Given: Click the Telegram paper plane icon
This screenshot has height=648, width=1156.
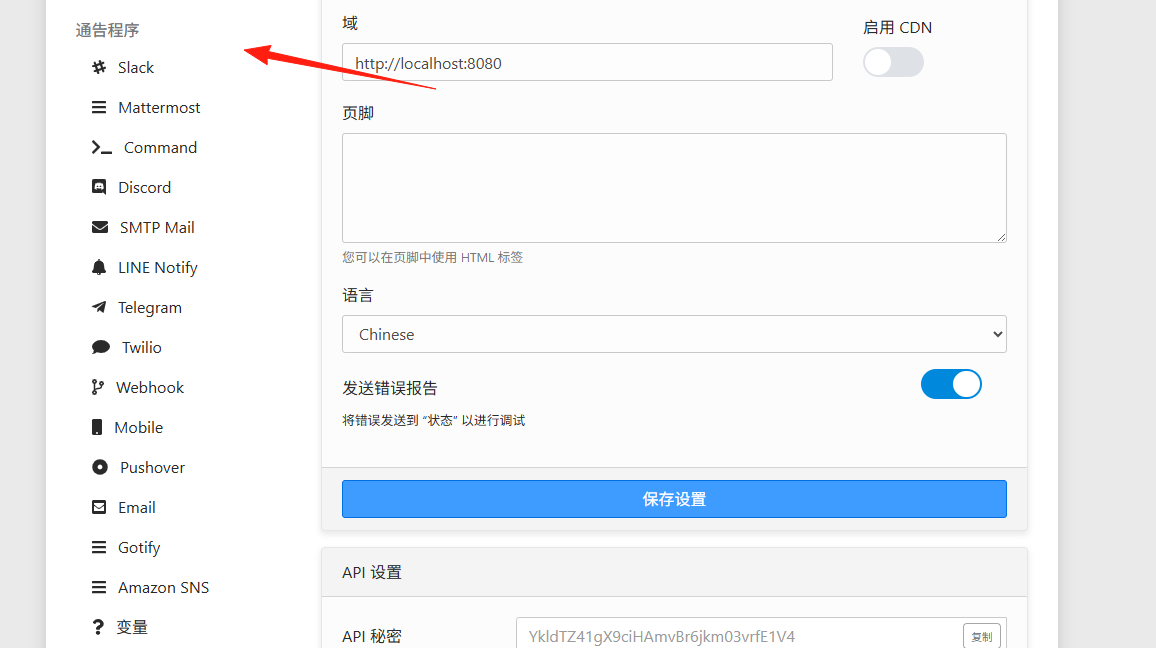Looking at the screenshot, I should click(99, 307).
